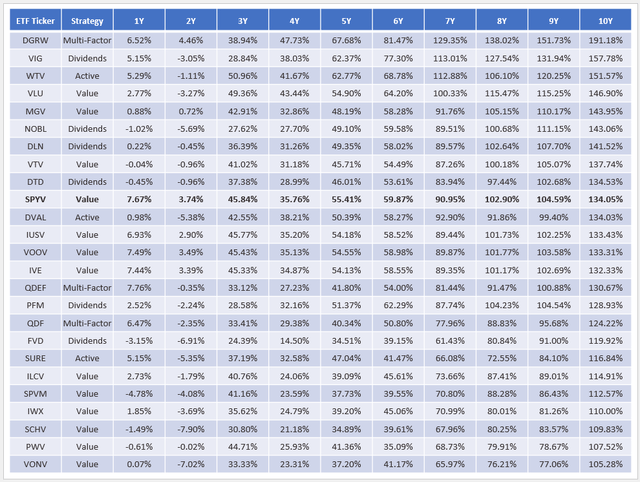Select the SCHV ticker cell
The image size is (640, 482).
[33, 429]
